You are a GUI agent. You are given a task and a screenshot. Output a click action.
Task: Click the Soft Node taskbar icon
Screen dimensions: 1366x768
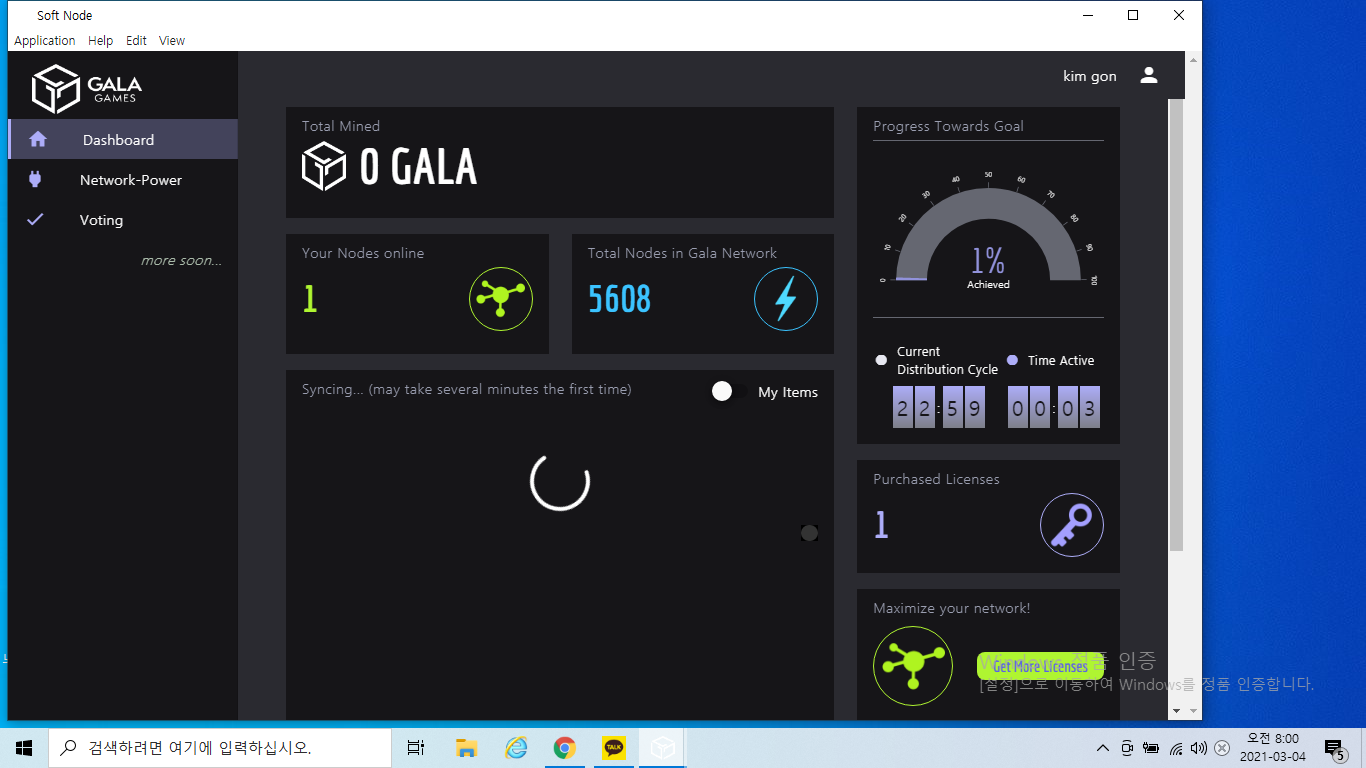point(663,748)
